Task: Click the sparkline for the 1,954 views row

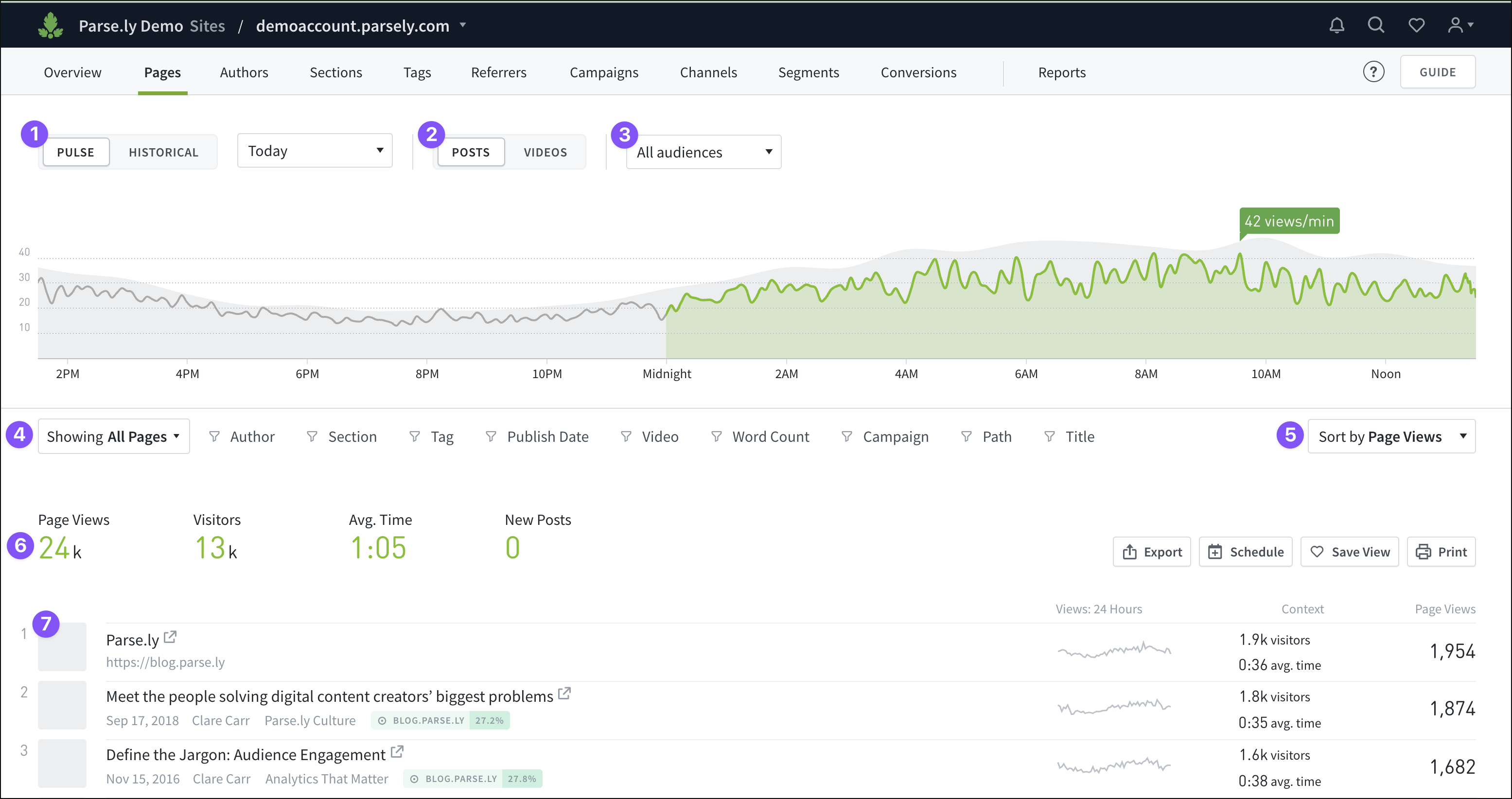Action: [x=1113, y=650]
